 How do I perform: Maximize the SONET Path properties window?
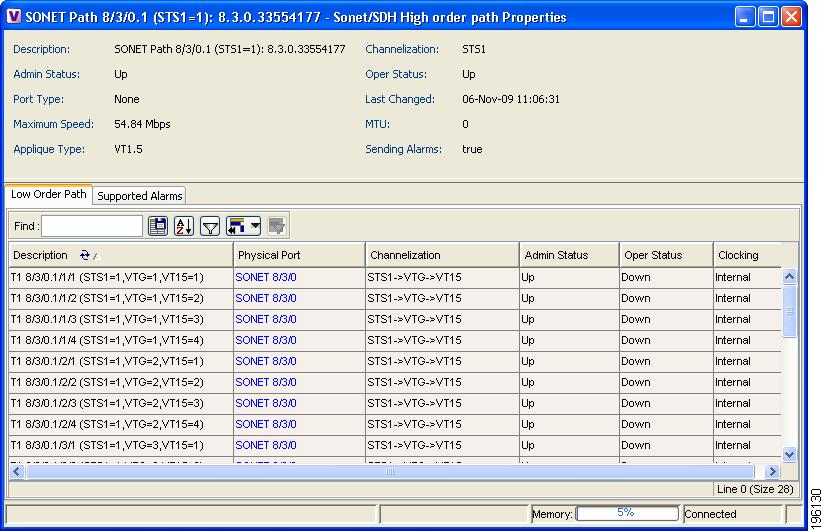[x=767, y=17]
